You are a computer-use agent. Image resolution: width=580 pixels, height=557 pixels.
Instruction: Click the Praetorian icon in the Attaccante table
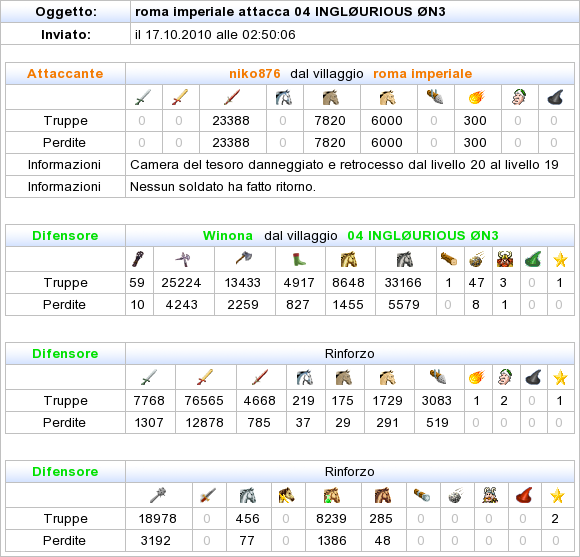(x=180, y=97)
